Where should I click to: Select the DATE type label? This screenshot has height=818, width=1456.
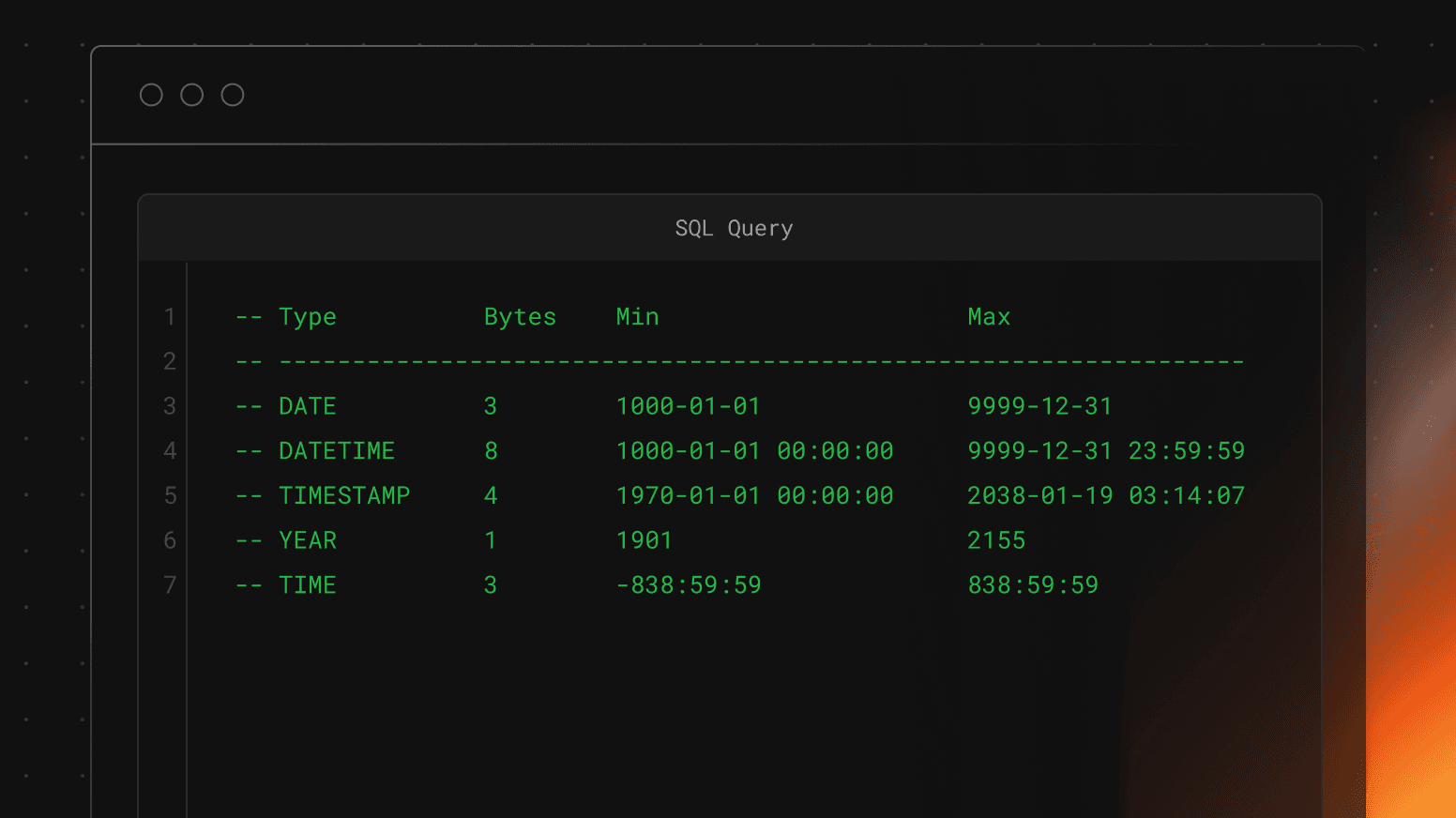[x=307, y=405]
